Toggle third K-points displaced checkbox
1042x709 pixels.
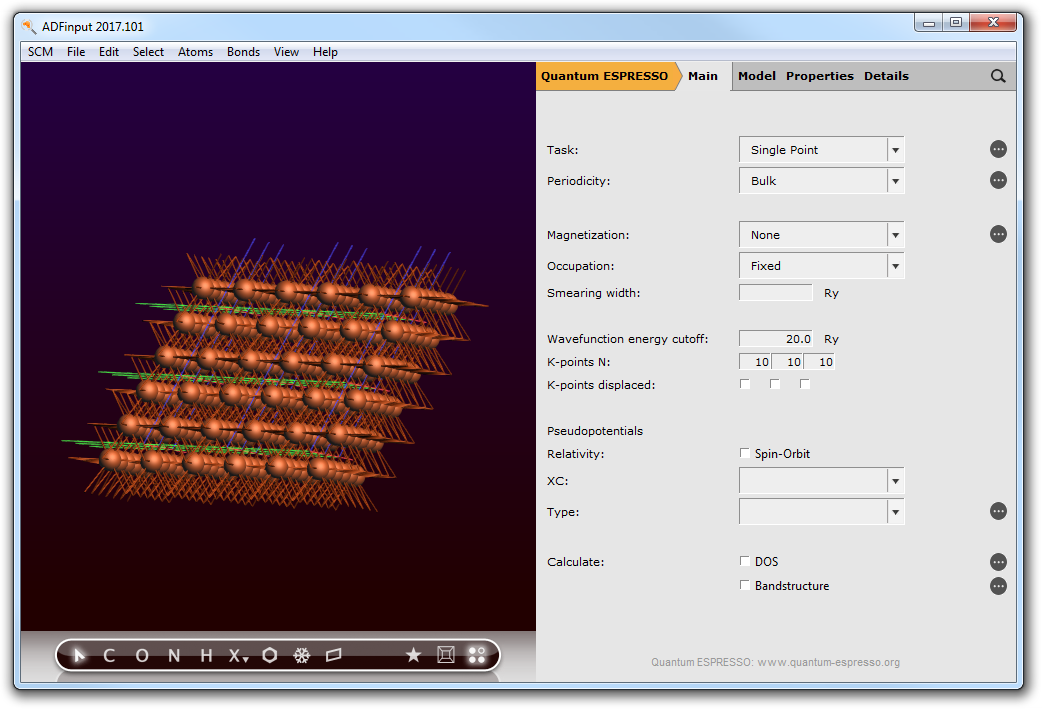tap(805, 384)
